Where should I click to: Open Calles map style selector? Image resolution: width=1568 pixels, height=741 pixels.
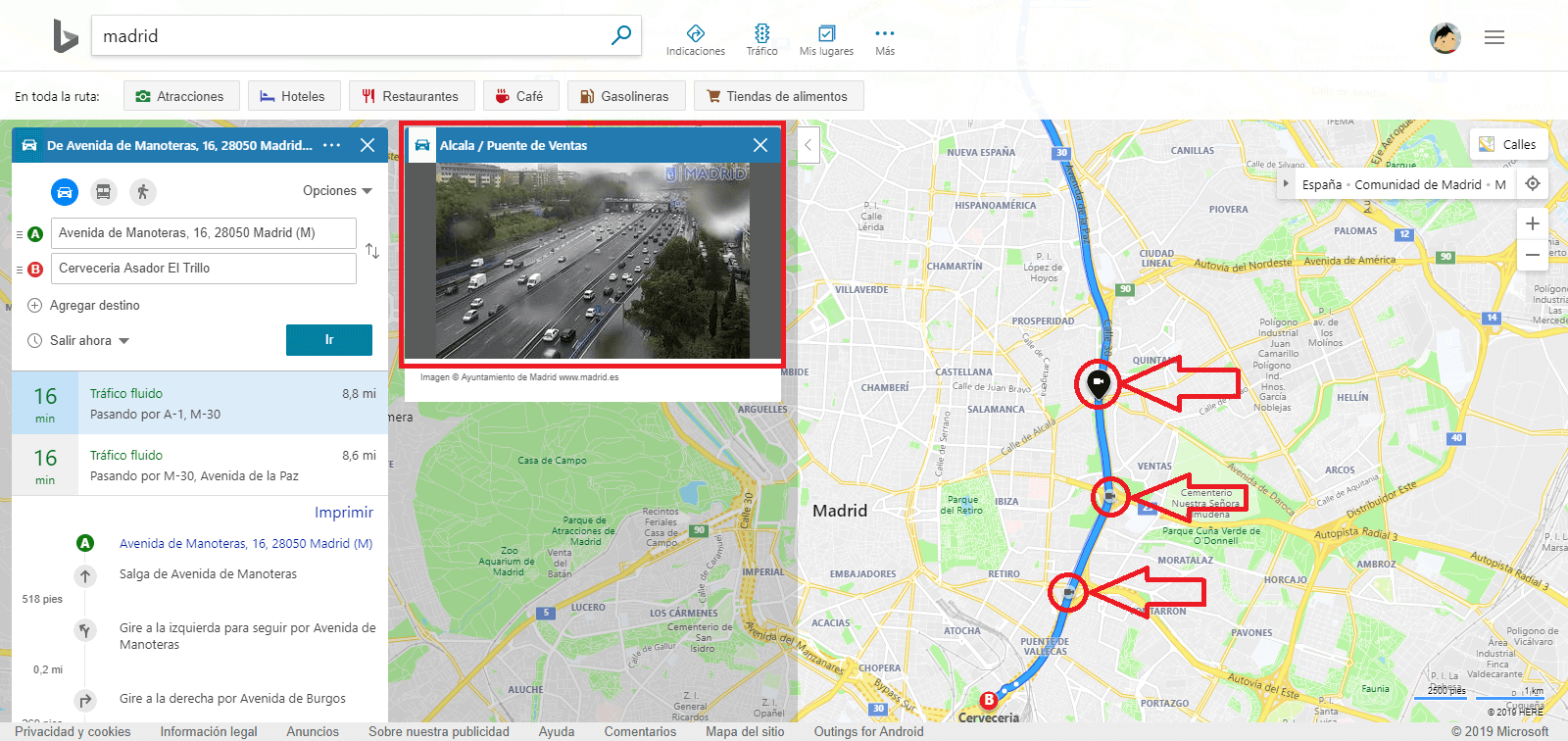click(1508, 144)
